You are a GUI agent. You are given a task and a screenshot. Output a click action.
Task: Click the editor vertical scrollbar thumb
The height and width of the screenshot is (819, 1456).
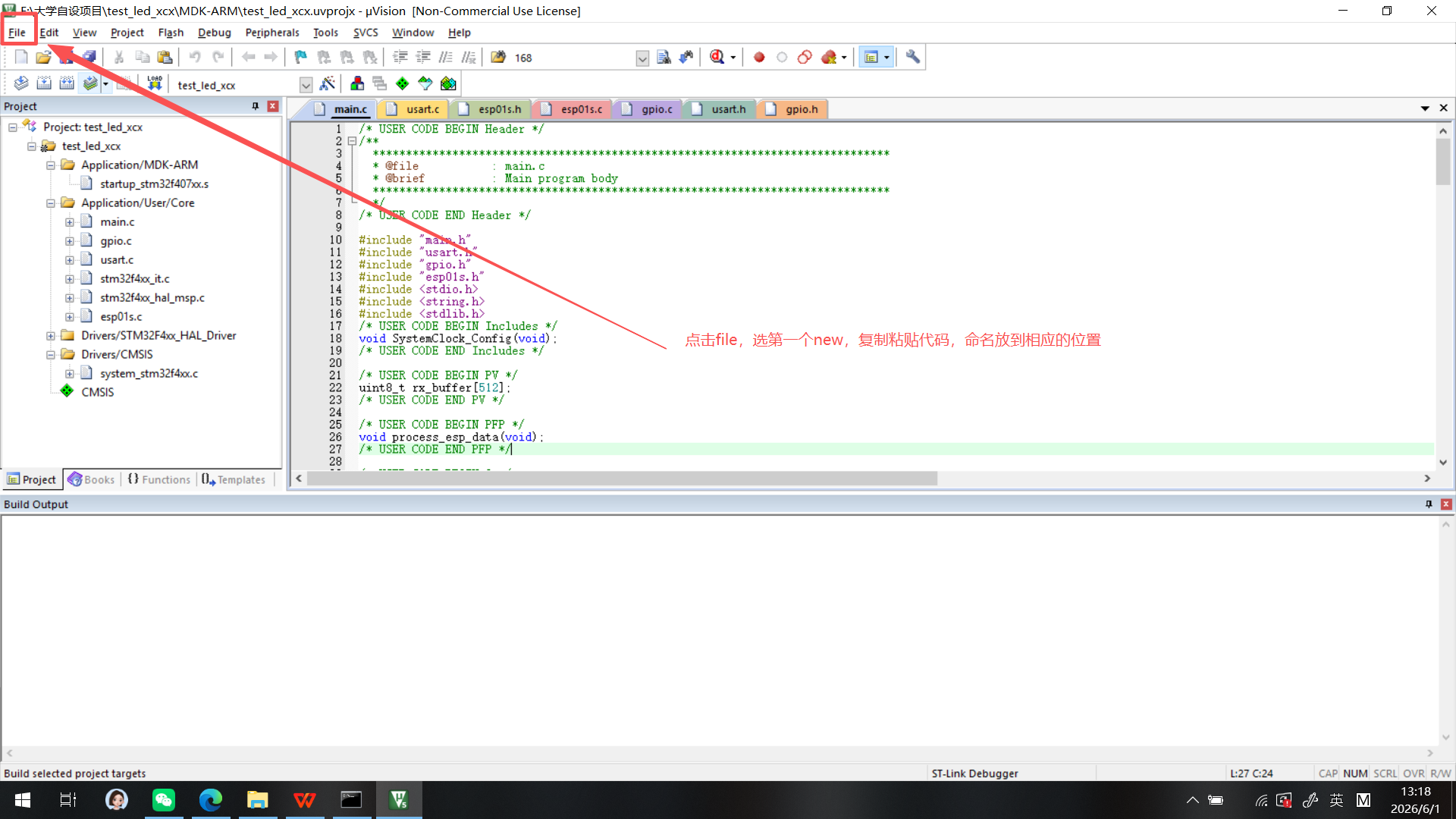(1442, 162)
